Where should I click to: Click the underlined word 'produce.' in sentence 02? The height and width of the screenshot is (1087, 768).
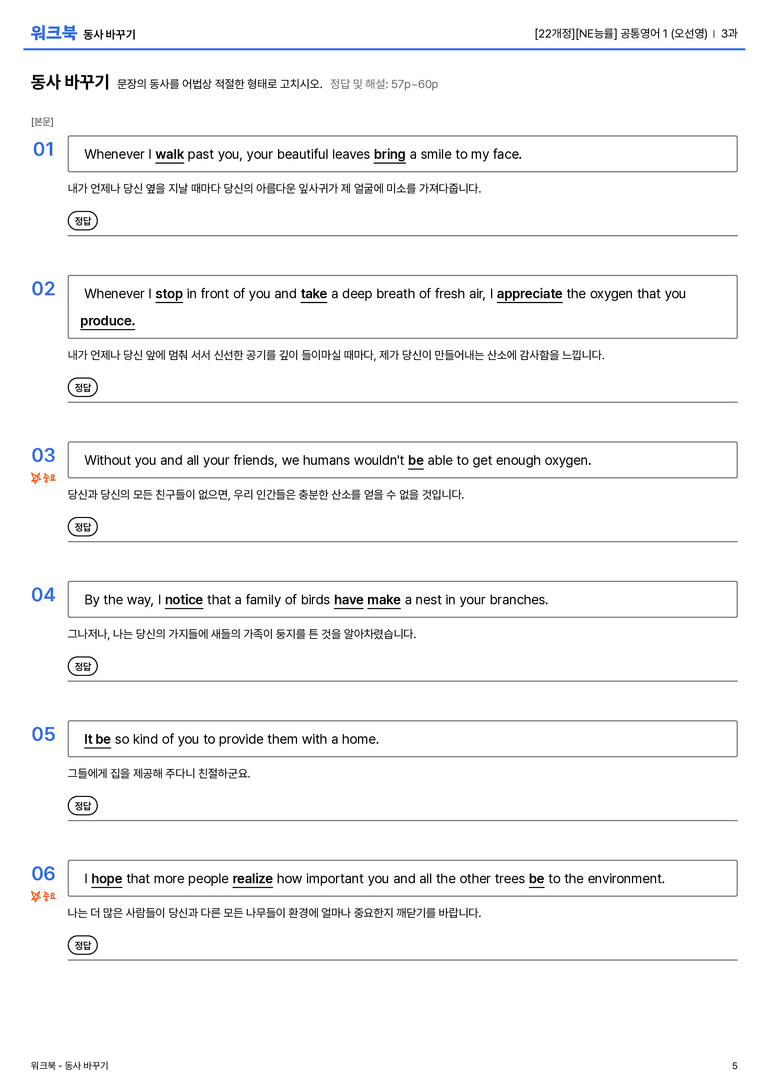[107, 321]
